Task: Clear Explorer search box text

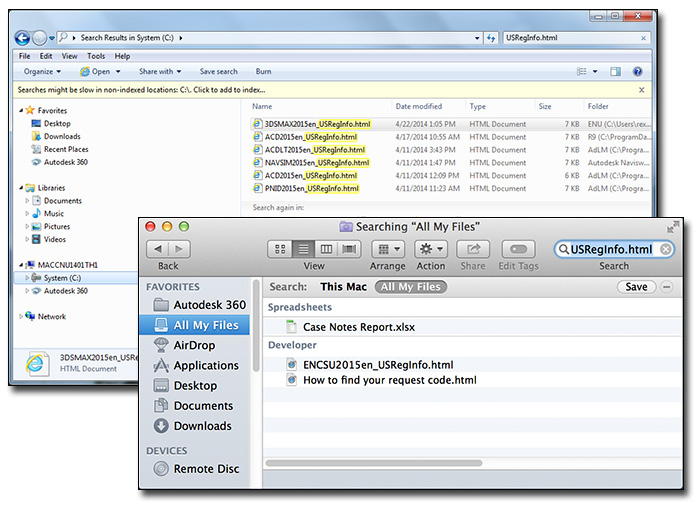Action: [x=643, y=39]
